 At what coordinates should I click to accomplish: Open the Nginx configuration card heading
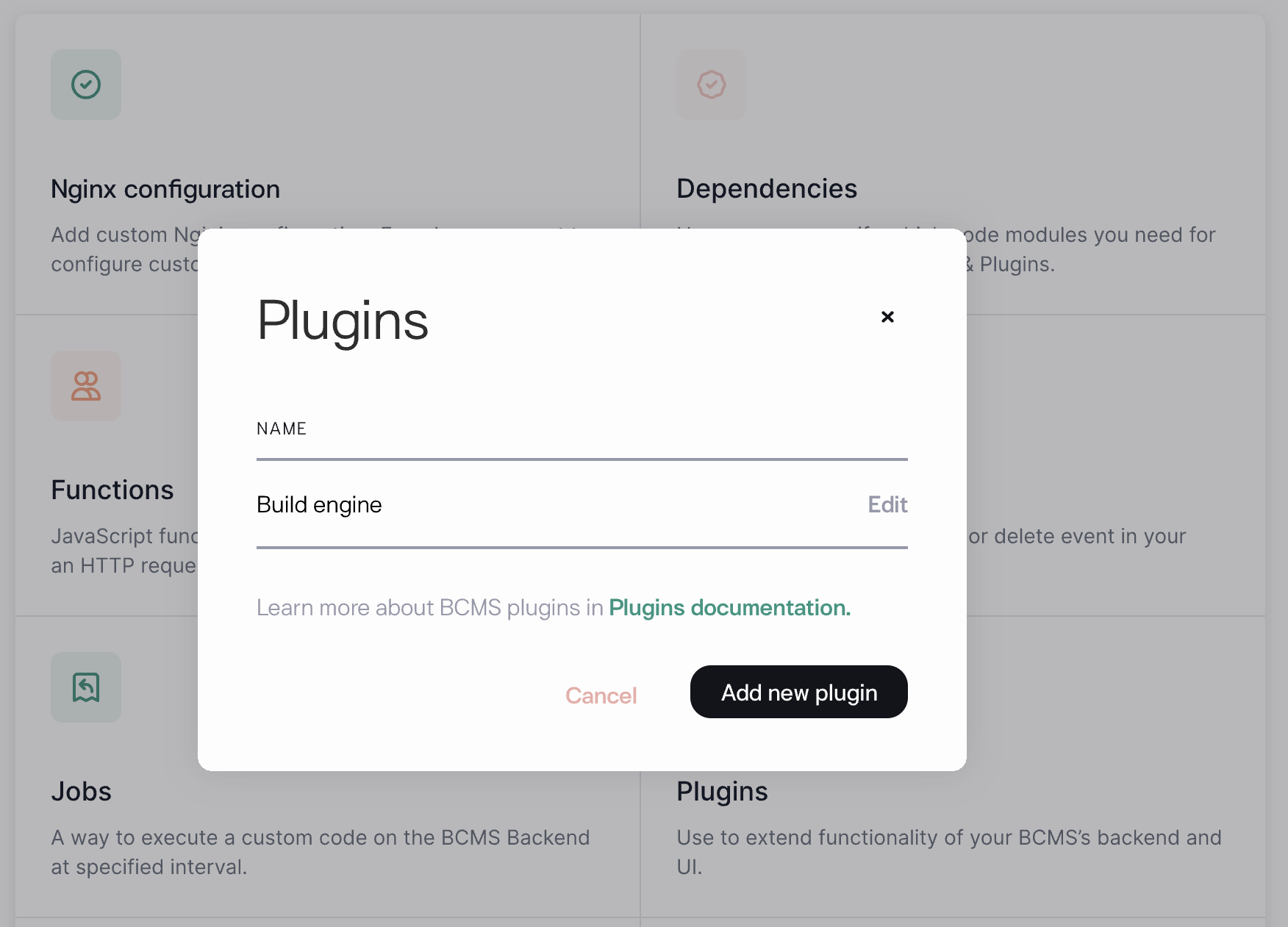(x=165, y=189)
